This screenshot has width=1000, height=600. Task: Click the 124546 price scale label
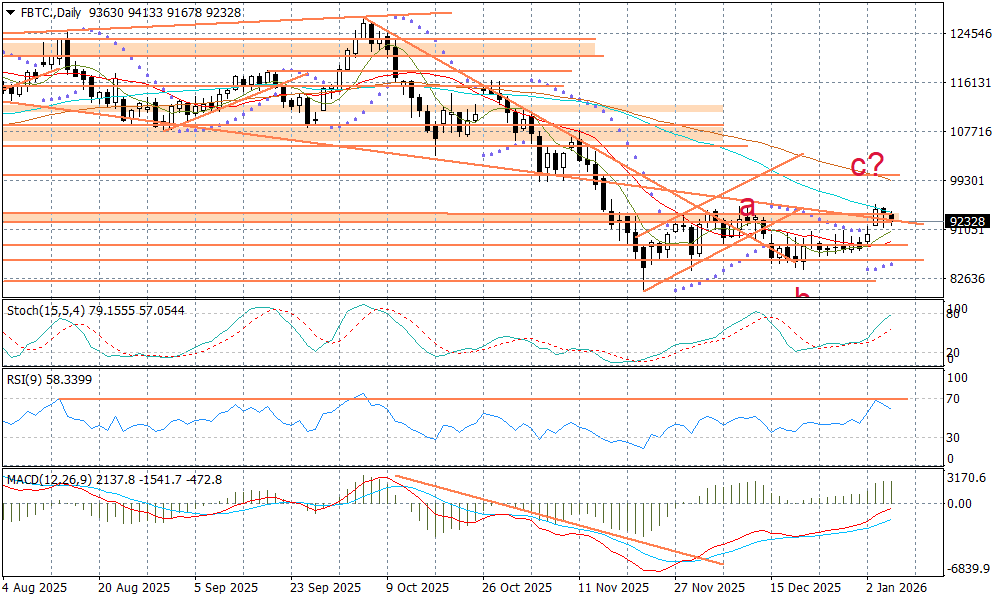click(969, 34)
